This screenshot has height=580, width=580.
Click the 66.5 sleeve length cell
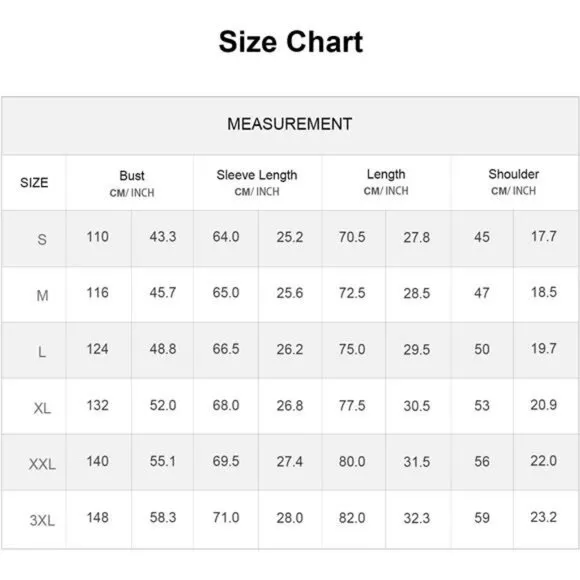point(226,349)
